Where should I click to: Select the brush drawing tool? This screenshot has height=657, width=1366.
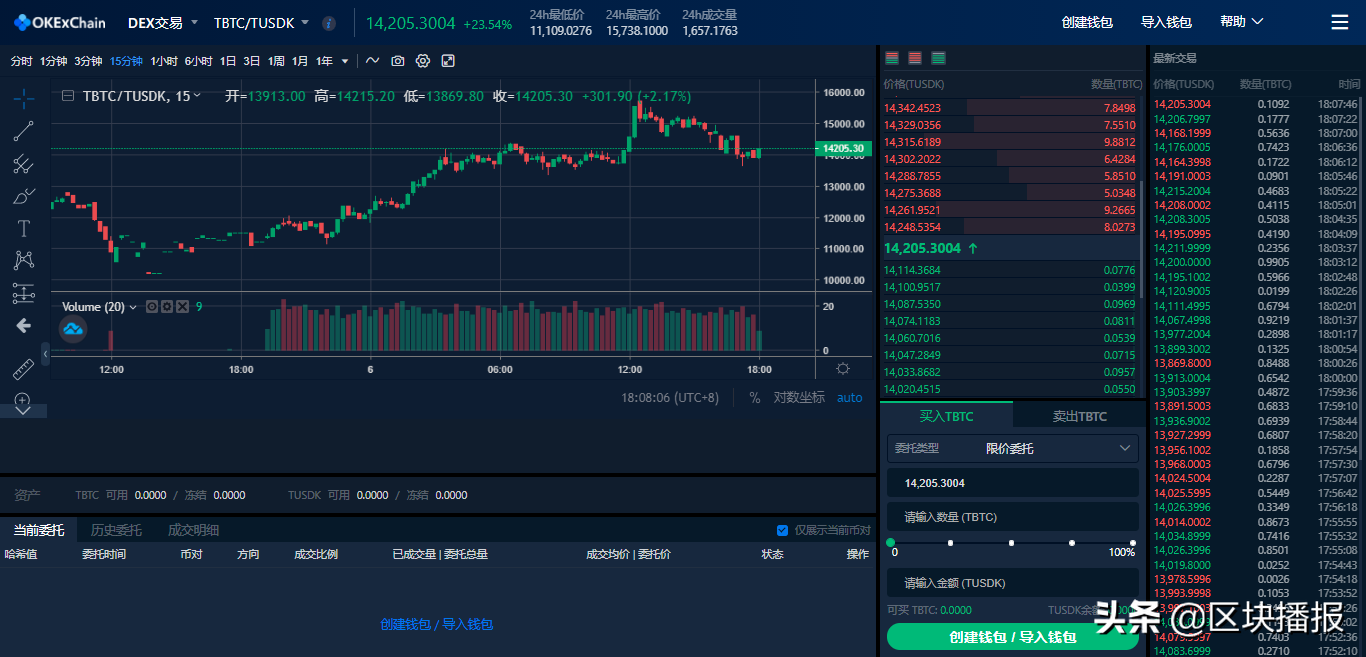click(x=24, y=196)
